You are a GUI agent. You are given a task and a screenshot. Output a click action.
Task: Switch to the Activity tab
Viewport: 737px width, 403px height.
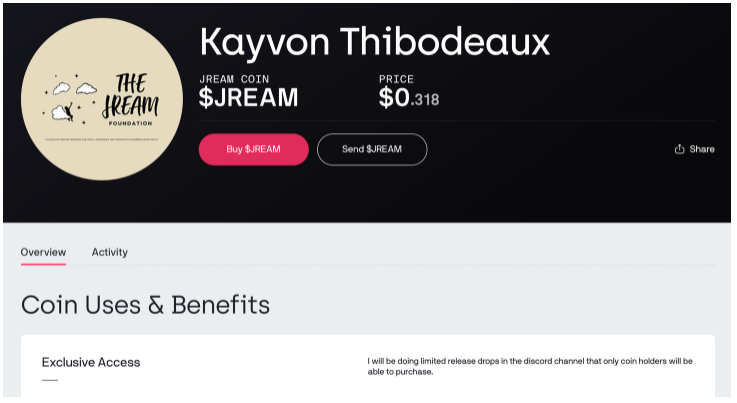110,253
